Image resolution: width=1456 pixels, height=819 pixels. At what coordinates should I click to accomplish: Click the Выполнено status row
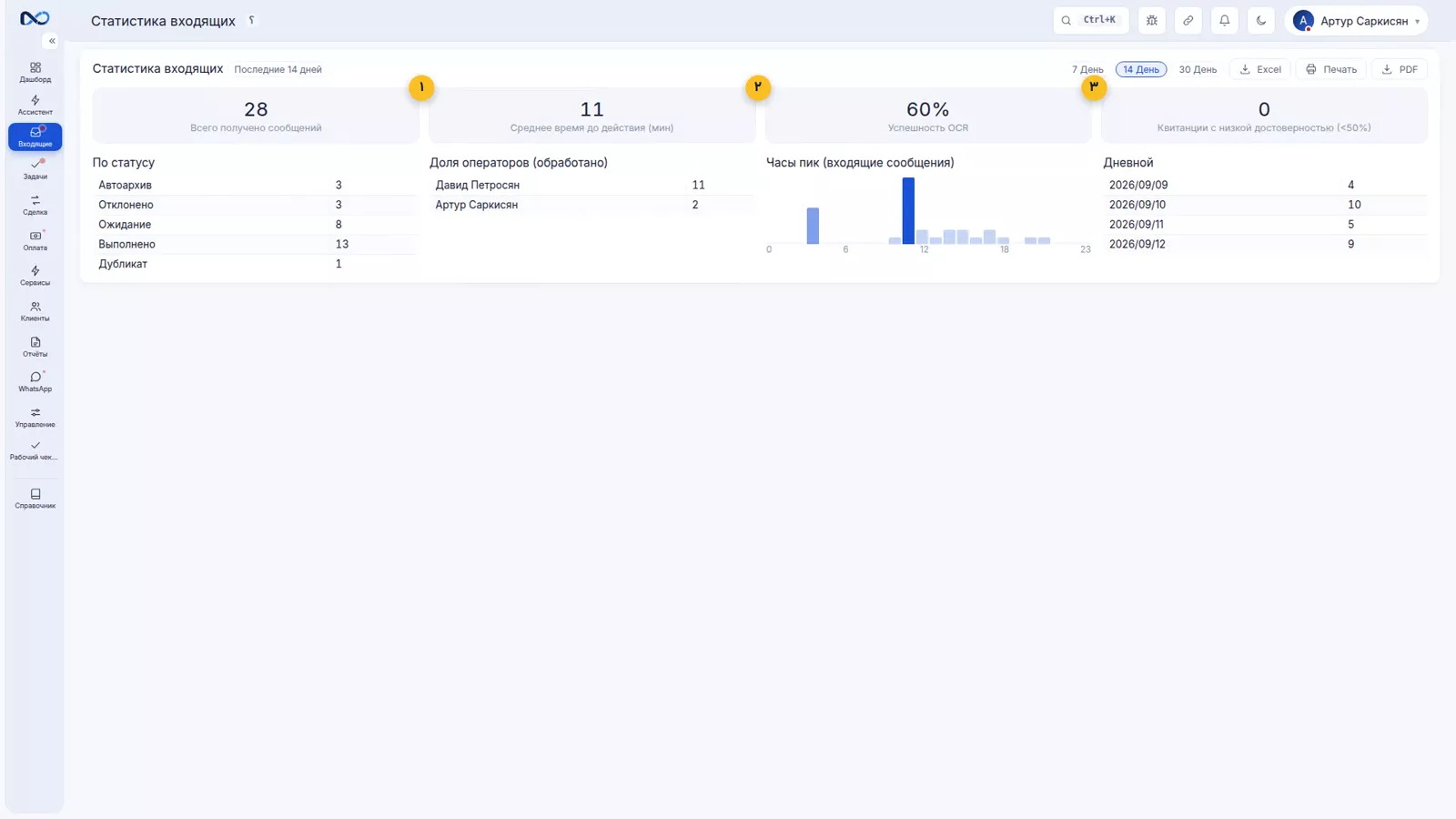pyautogui.click(x=255, y=244)
